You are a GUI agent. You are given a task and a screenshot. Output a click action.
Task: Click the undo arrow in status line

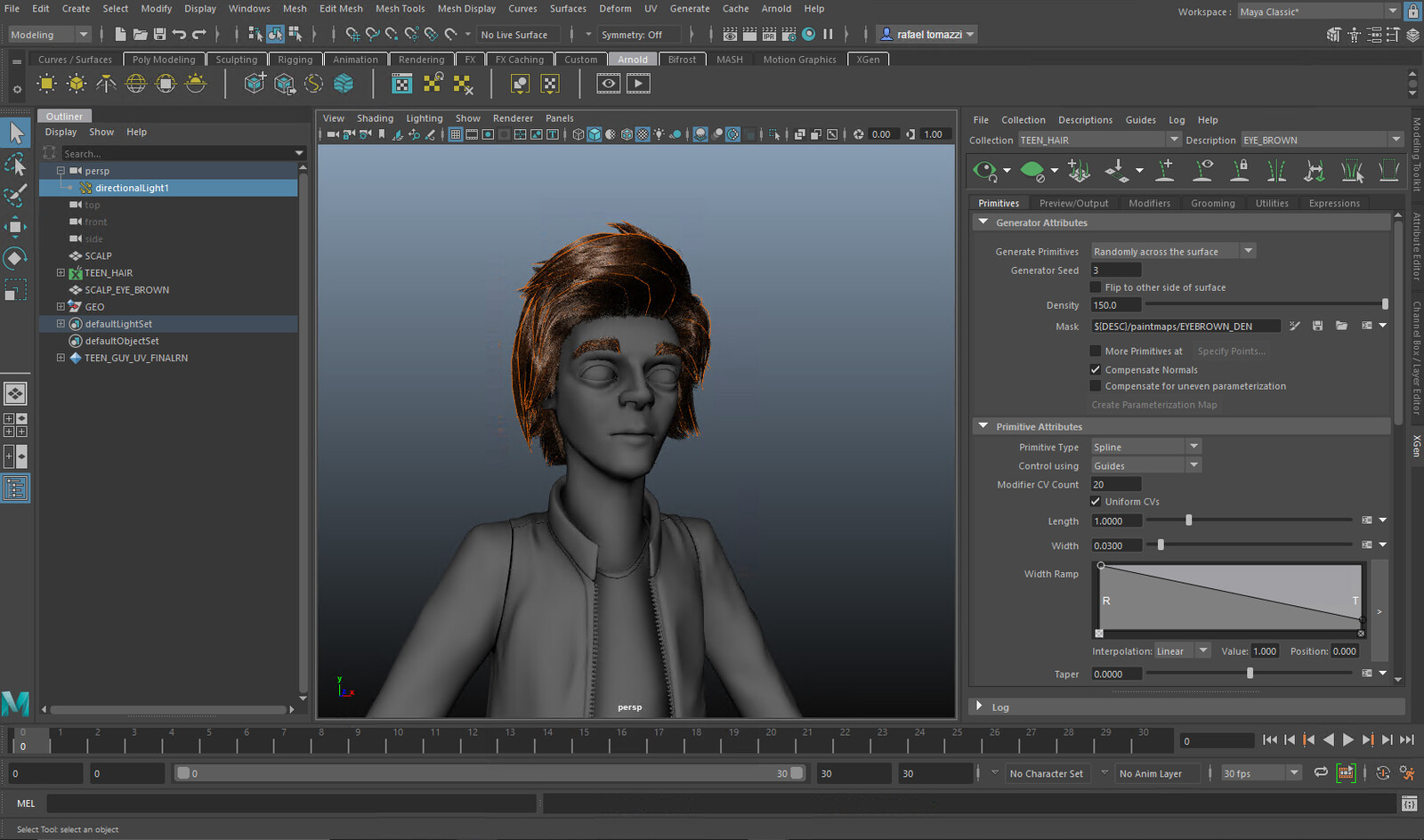(180, 35)
